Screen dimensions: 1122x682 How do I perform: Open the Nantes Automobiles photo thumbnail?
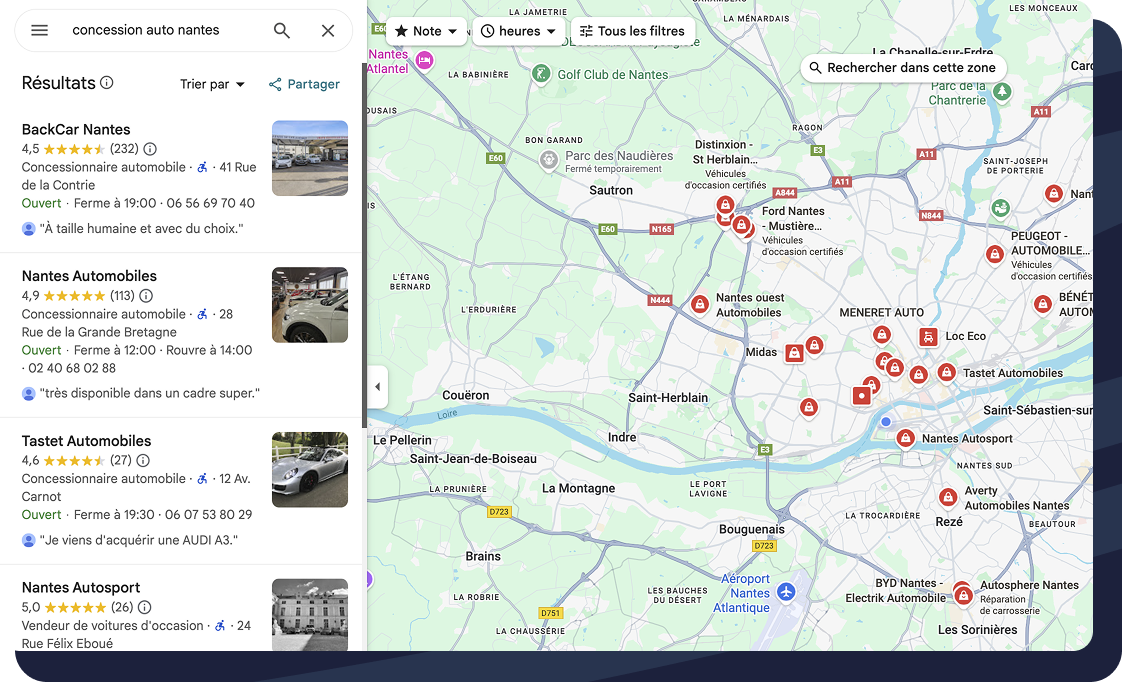click(x=310, y=305)
